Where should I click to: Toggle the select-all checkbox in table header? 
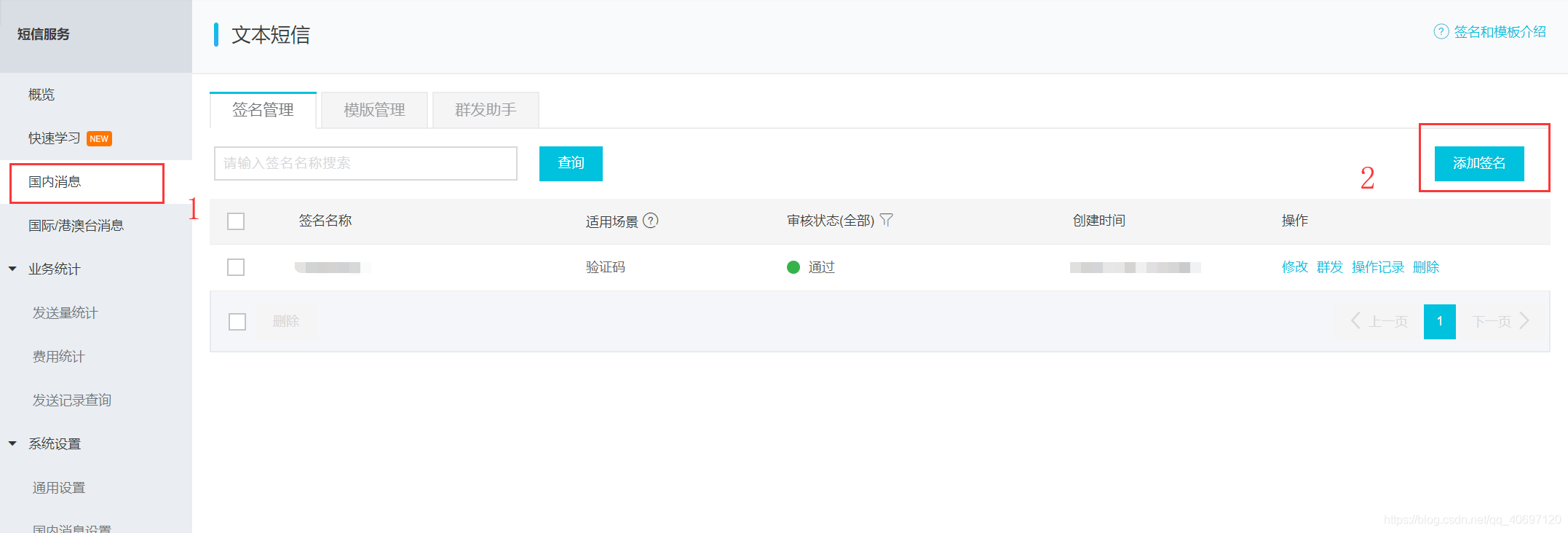pyautogui.click(x=236, y=221)
